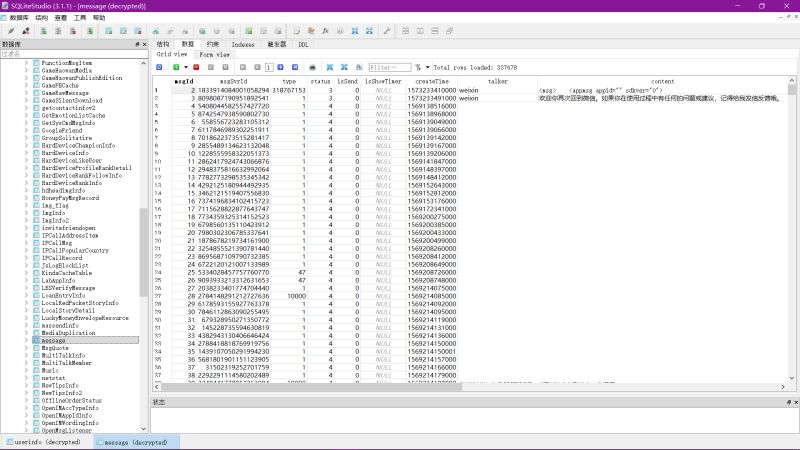800x450 pixels.
Task: Click the connect to database icon
Action: click(x=11, y=31)
